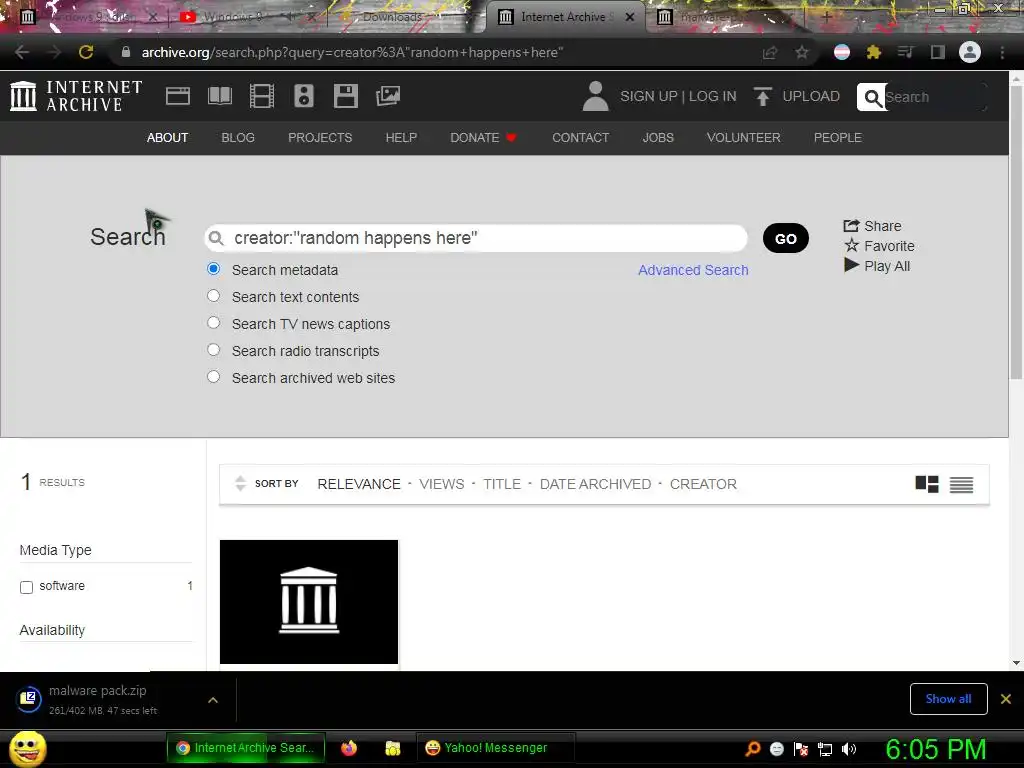1024x768 pixels.
Task: Check the software media type checkbox
Action: [26, 587]
